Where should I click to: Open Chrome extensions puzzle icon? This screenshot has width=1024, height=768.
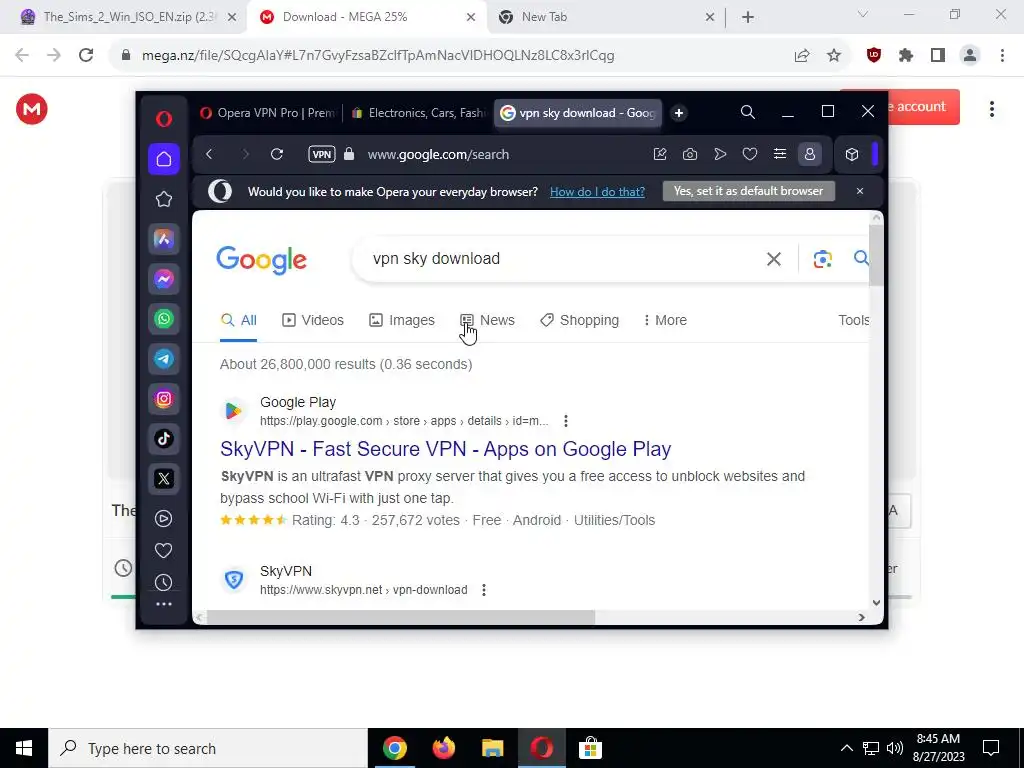906,56
